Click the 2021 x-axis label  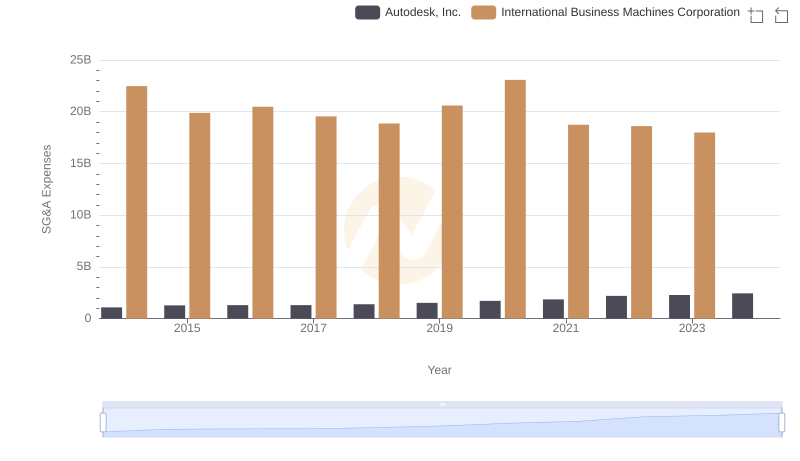pyautogui.click(x=566, y=328)
